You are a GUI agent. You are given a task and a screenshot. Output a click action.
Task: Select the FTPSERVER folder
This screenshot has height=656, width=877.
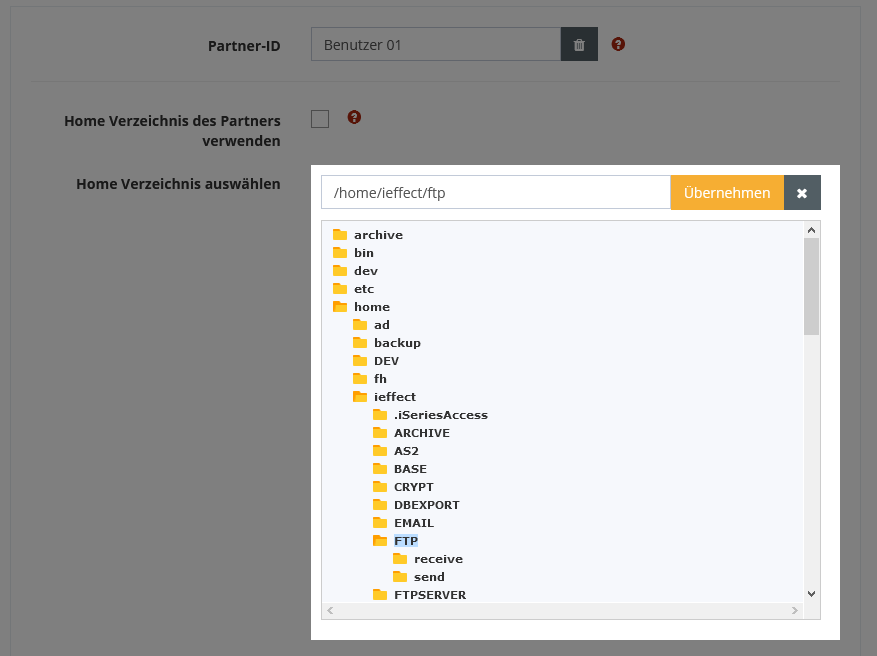(429, 595)
